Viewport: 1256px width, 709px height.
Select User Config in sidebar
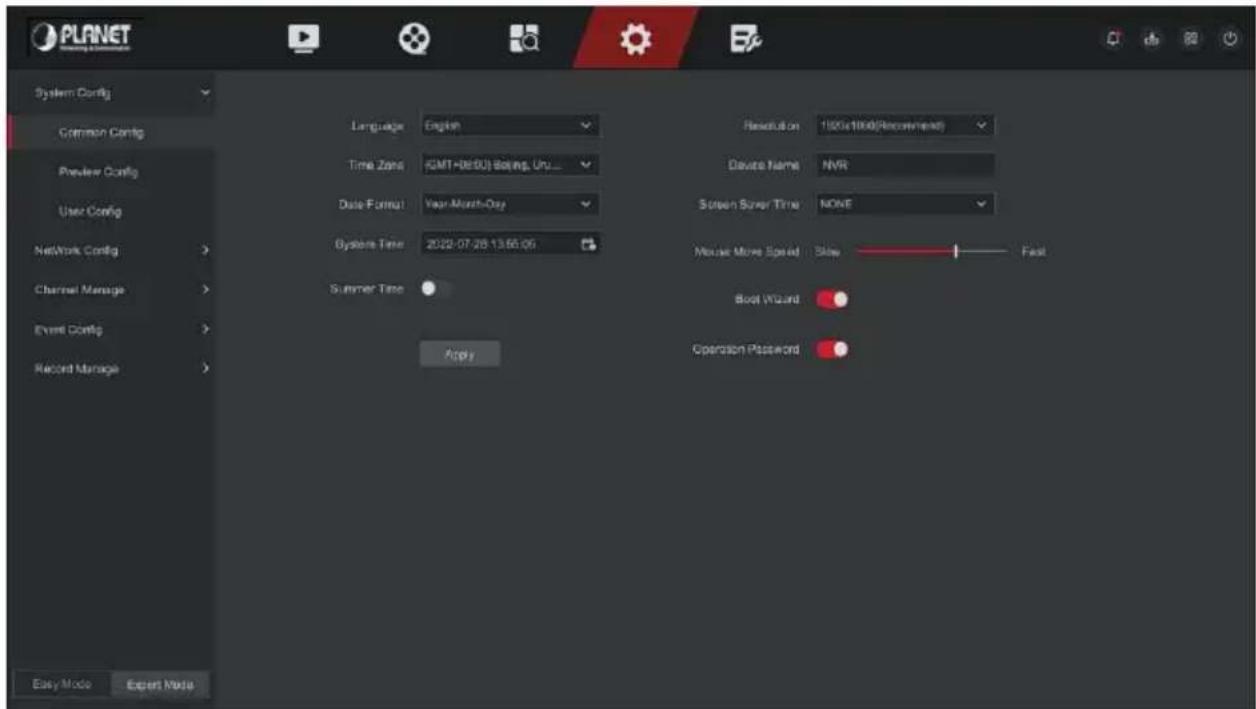click(110, 211)
